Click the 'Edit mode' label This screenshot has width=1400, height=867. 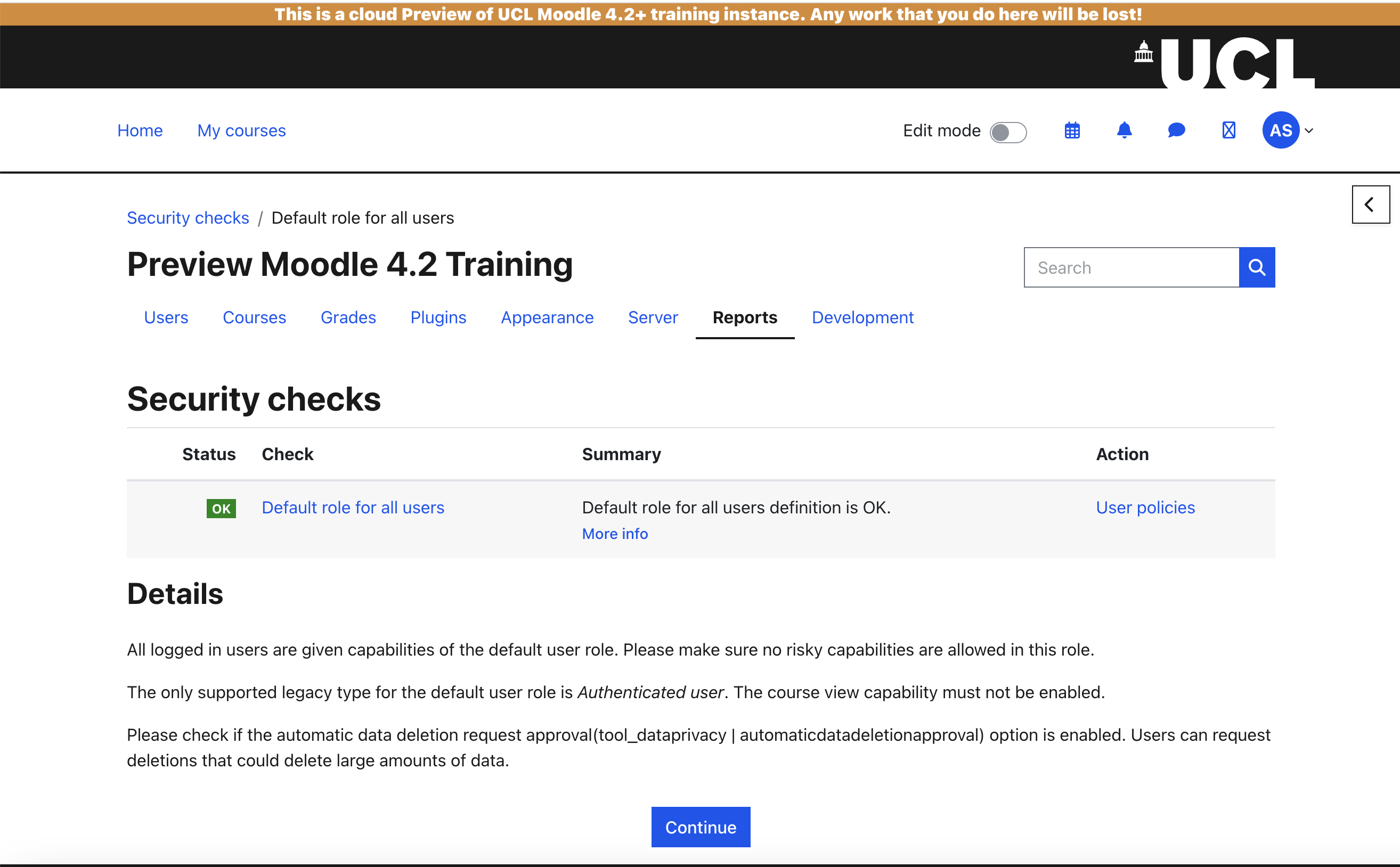pyautogui.click(x=942, y=130)
